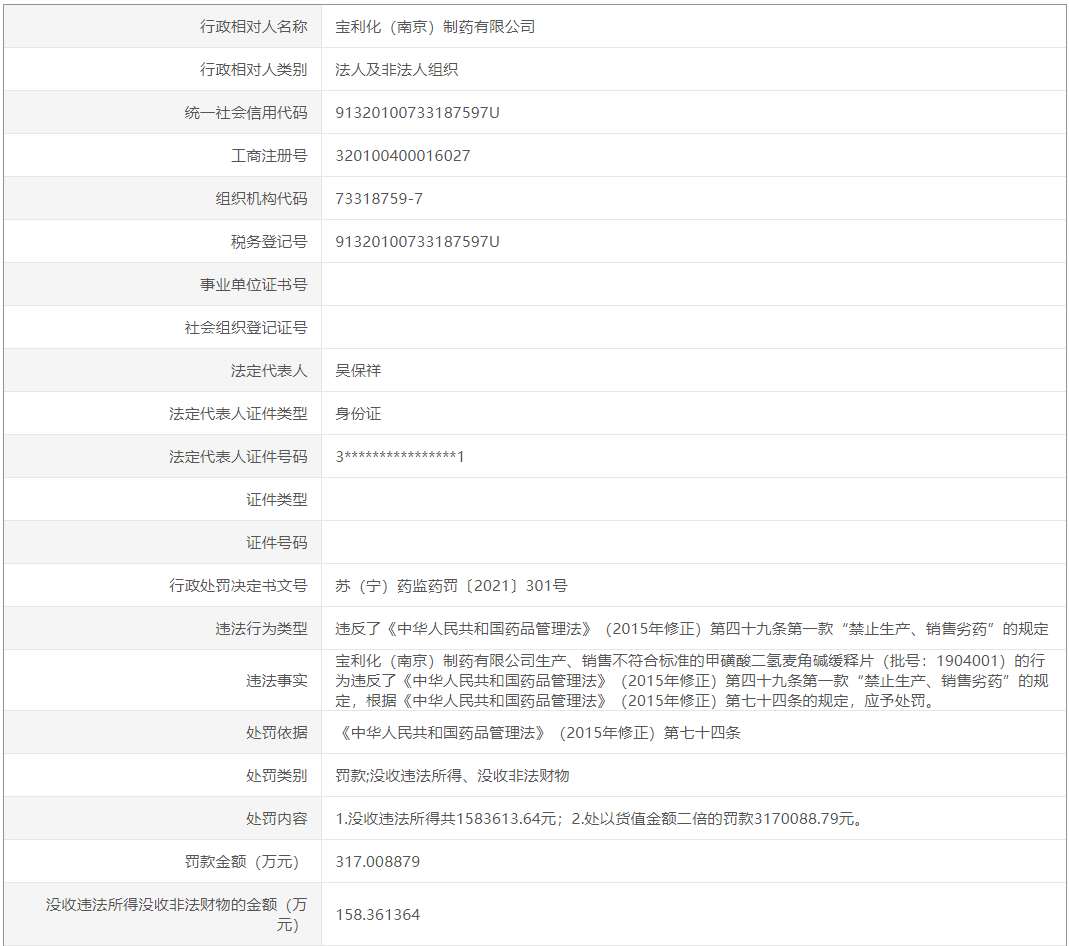Select the label '行政相对人类别'
The height and width of the screenshot is (946, 1069).
tap(254, 70)
